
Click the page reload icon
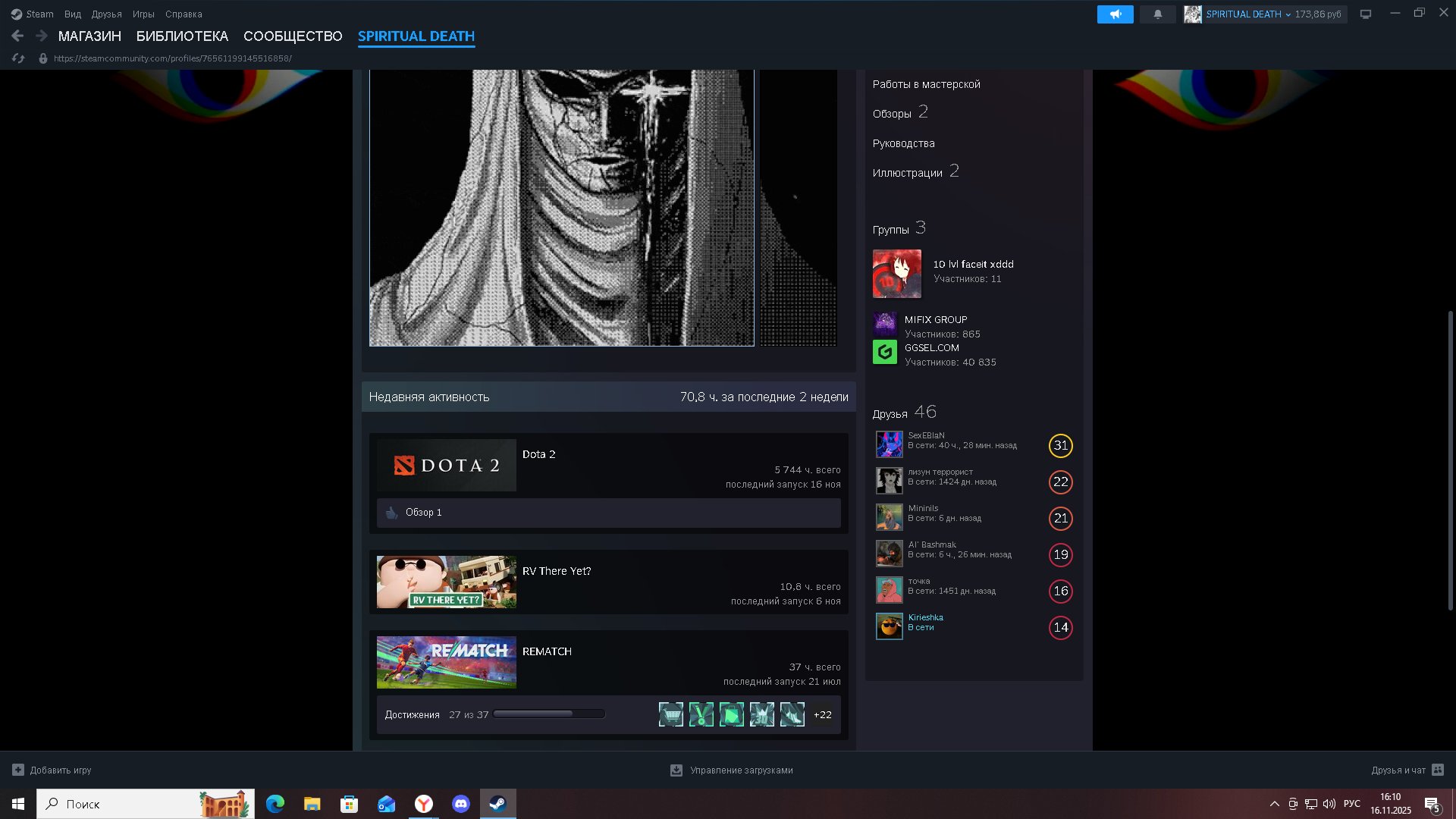(x=19, y=58)
